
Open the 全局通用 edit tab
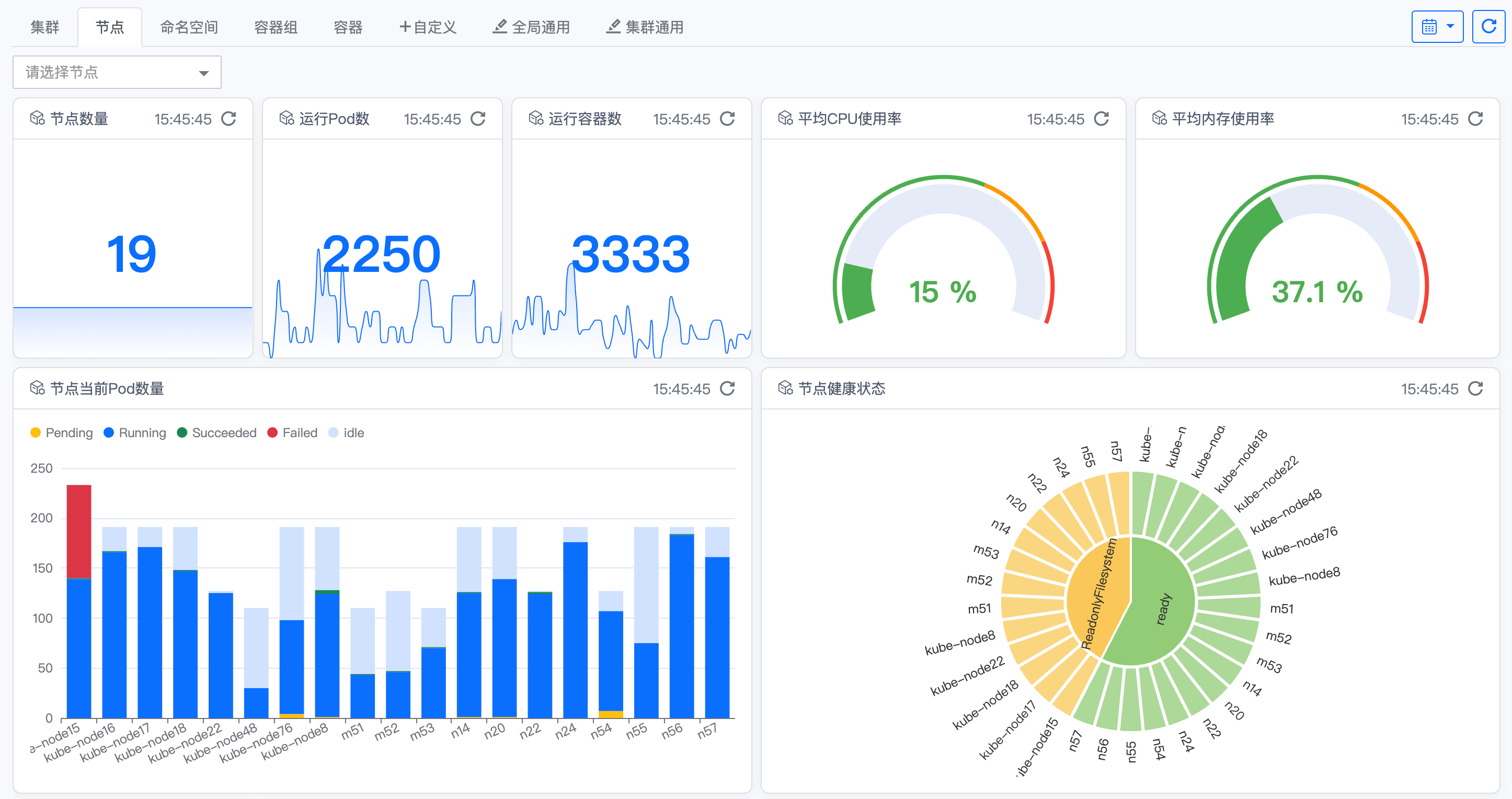[x=531, y=28]
